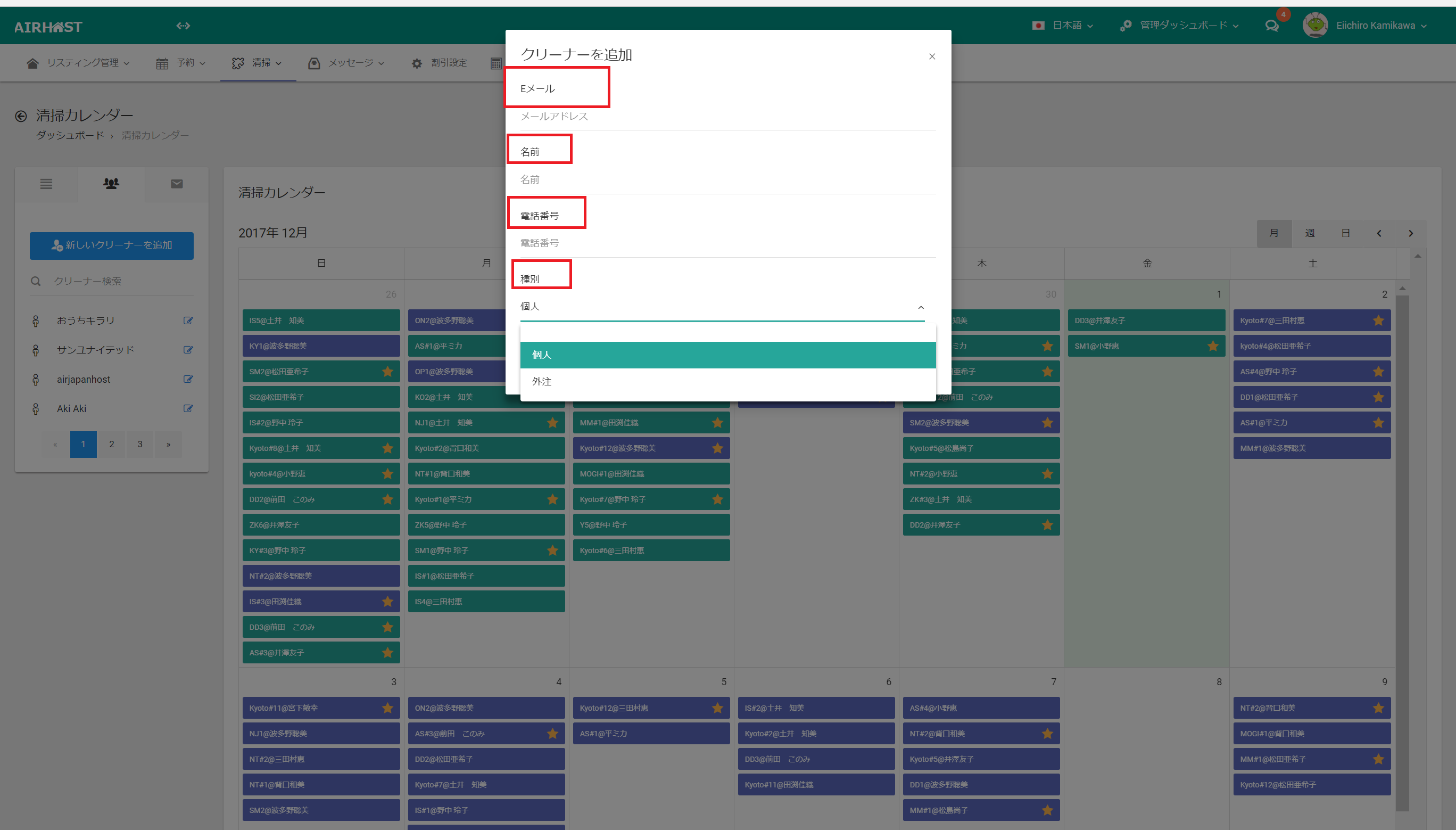This screenshot has width=1456, height=830.
Task: Go to page 2 of cleaners
Action: point(112,444)
